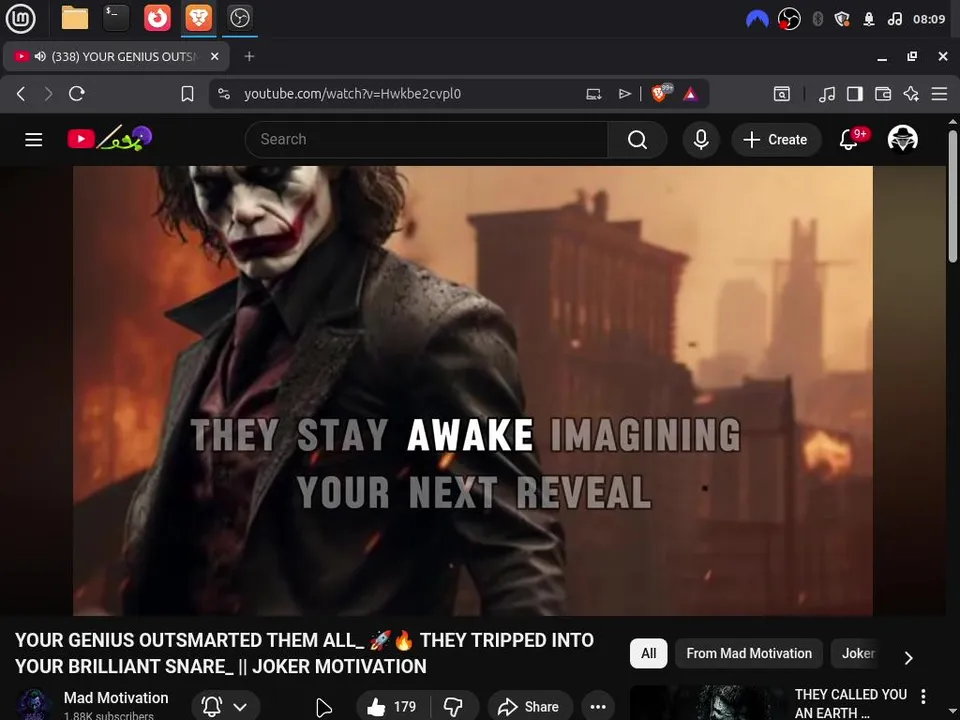Go forward to next page
Image resolution: width=960 pixels, height=720 pixels.
tap(48, 94)
